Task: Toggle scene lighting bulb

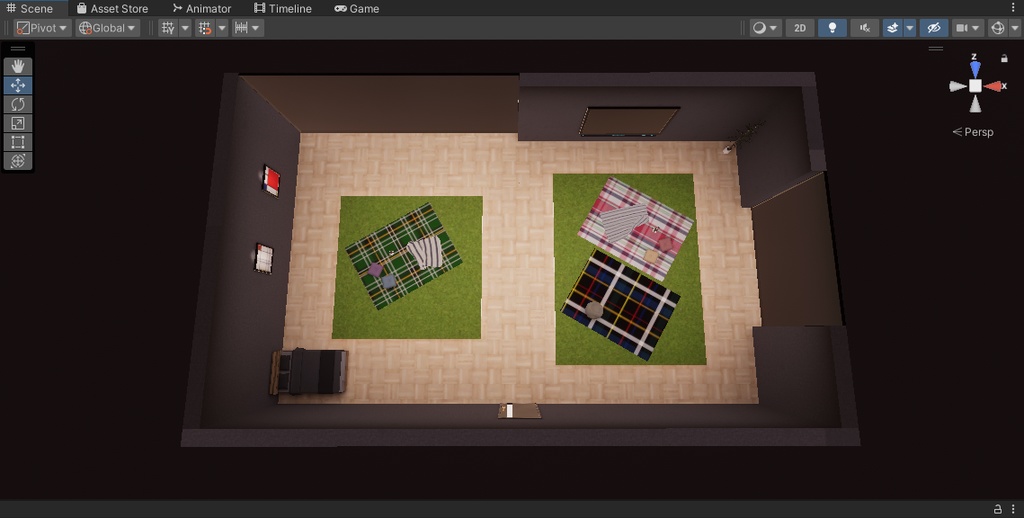Action: point(832,28)
